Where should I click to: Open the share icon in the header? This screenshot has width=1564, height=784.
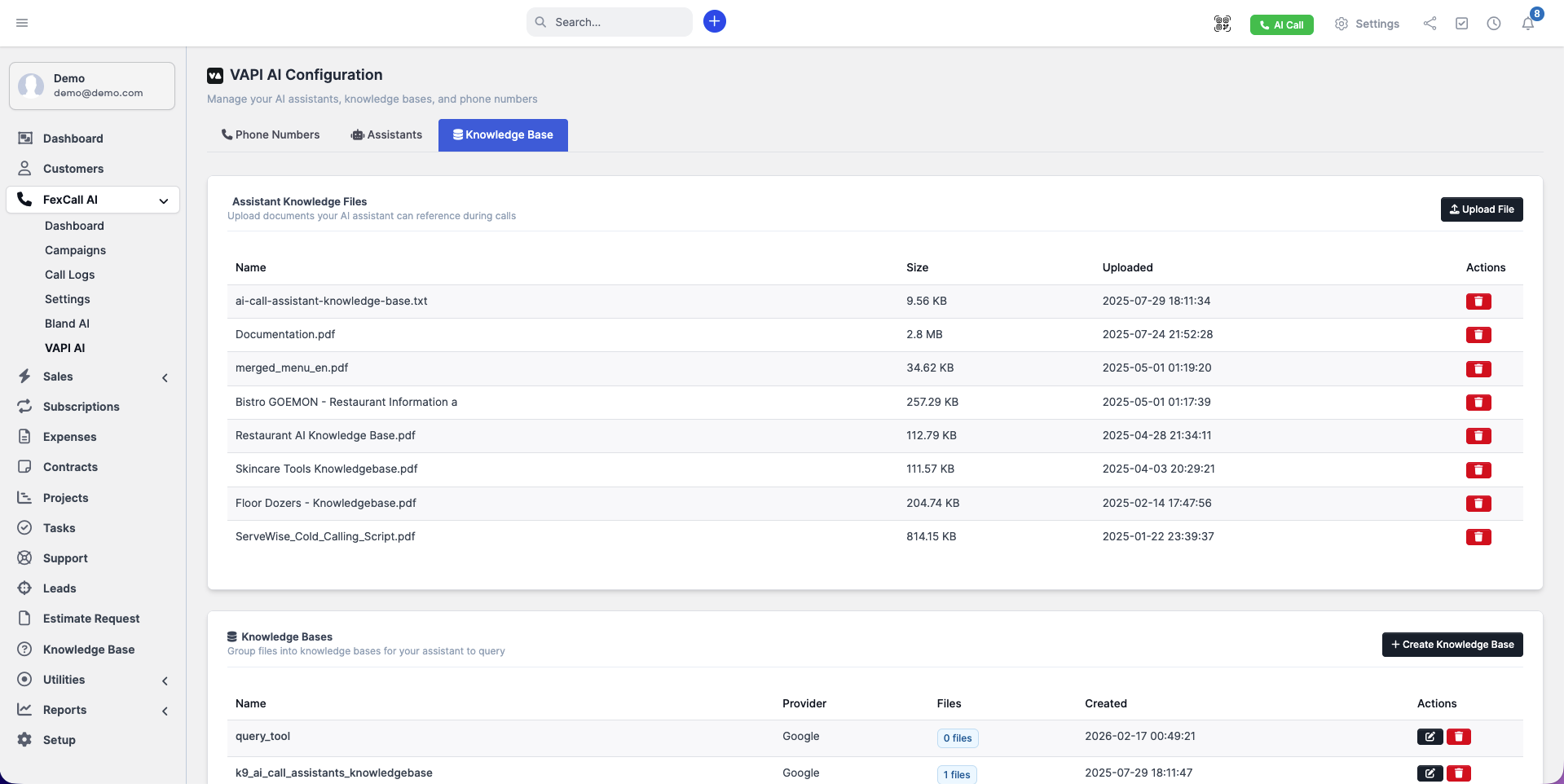(1429, 24)
